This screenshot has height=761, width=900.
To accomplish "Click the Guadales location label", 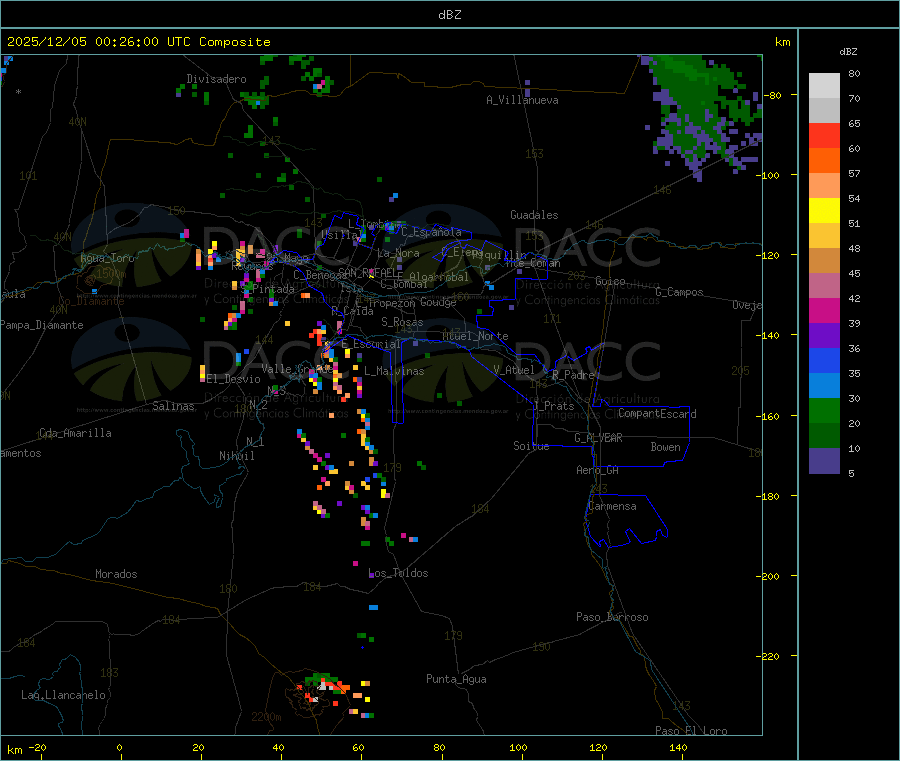I will 534,215.
